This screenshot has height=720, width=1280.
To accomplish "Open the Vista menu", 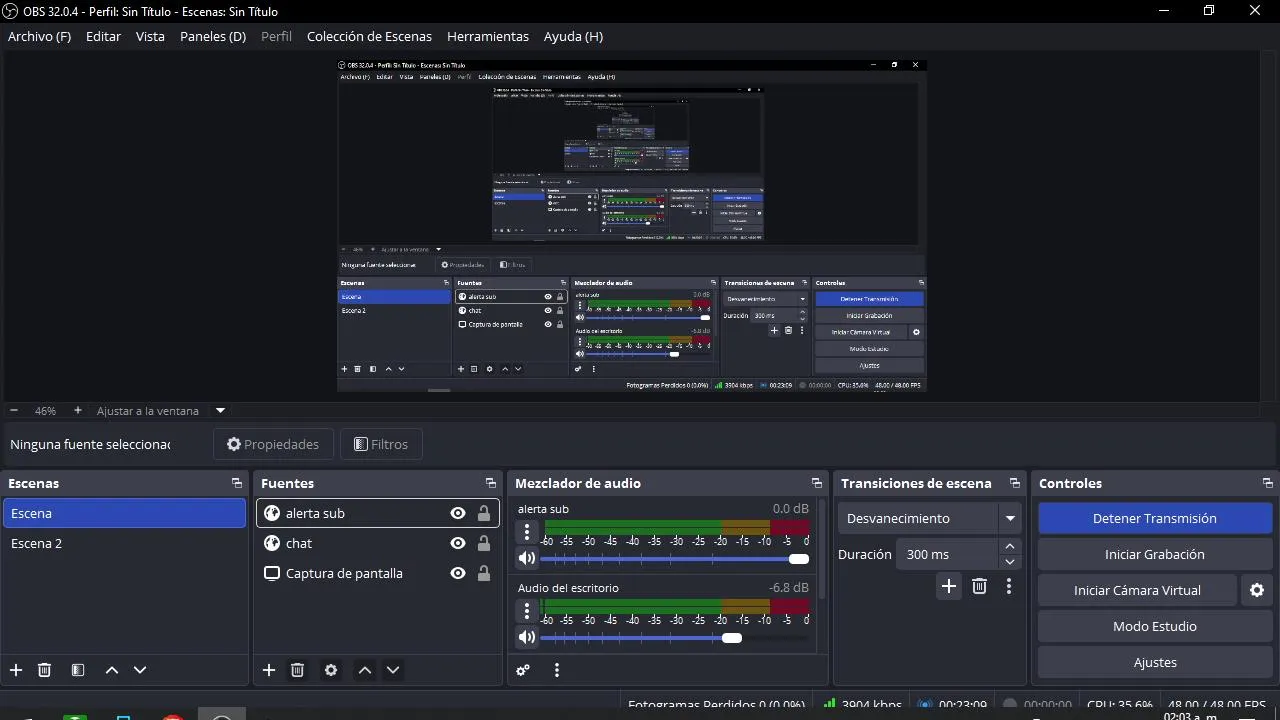I will (150, 36).
